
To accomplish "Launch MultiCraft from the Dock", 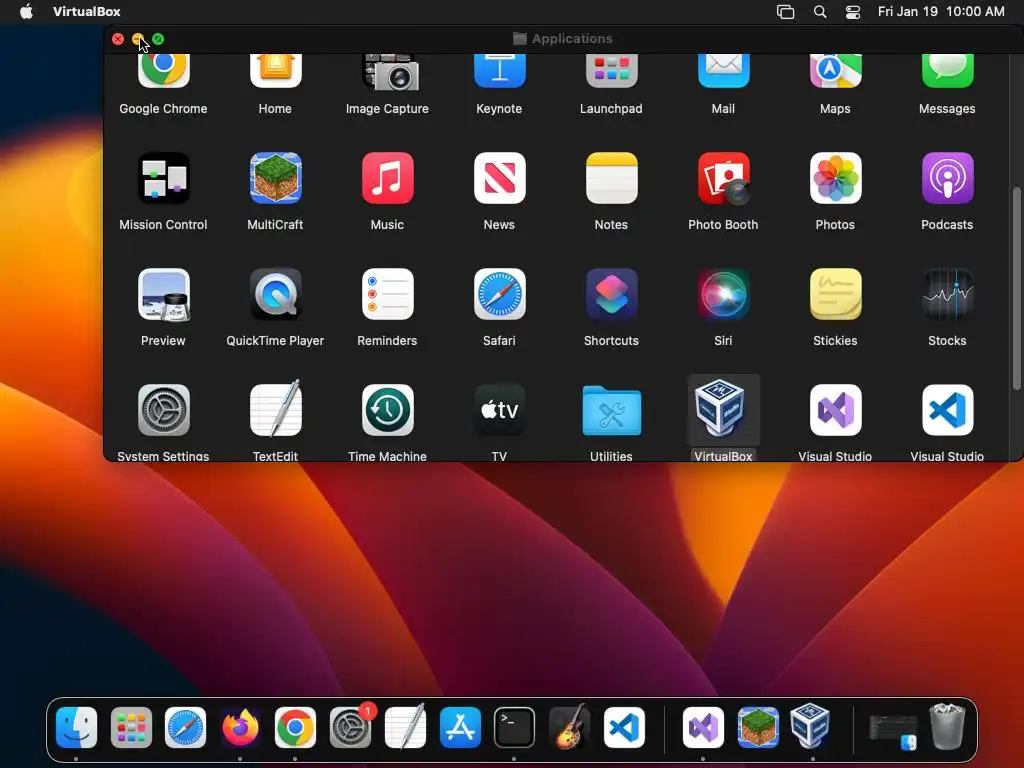I will click(x=758, y=727).
